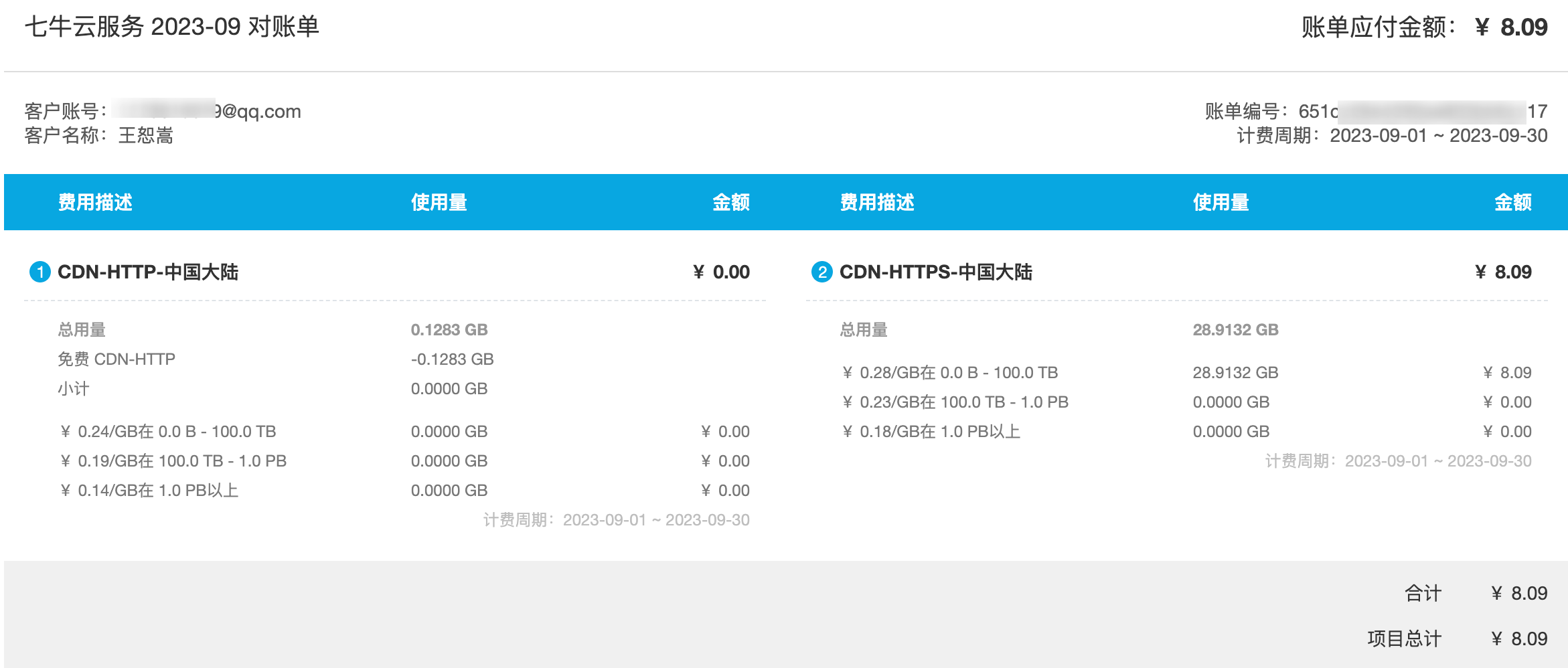The width and height of the screenshot is (1568, 668).
Task: Click the ¥ 8.09 amount in the 0.28/GB row
Action: [1507, 373]
